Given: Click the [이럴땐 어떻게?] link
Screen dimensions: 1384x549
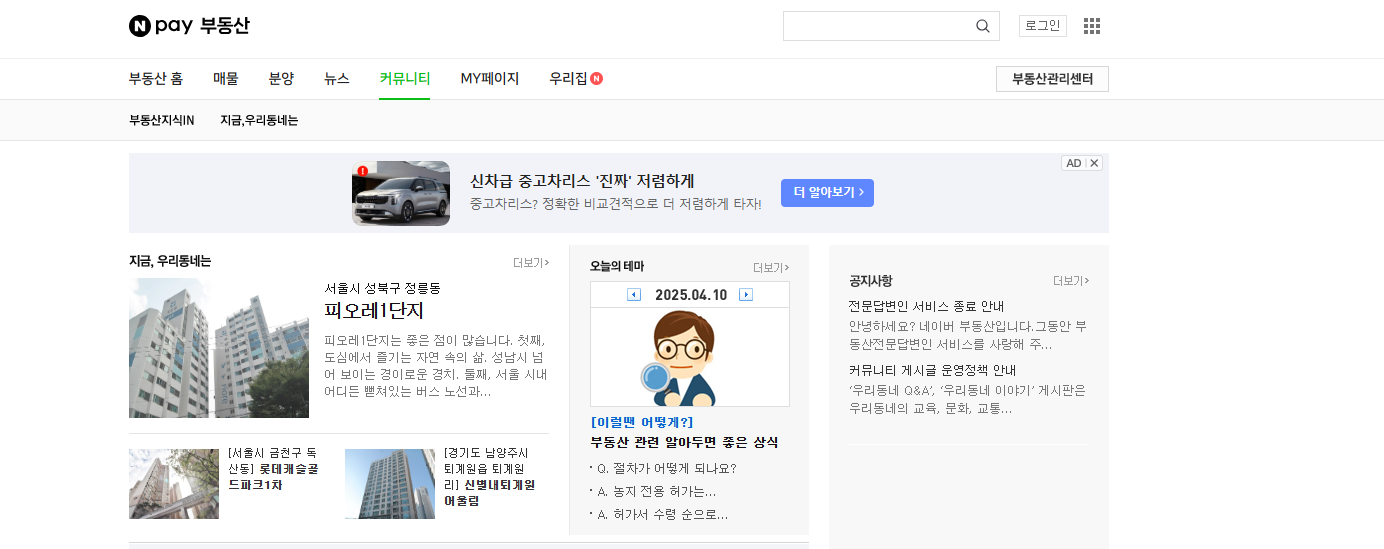Looking at the screenshot, I should (642, 422).
